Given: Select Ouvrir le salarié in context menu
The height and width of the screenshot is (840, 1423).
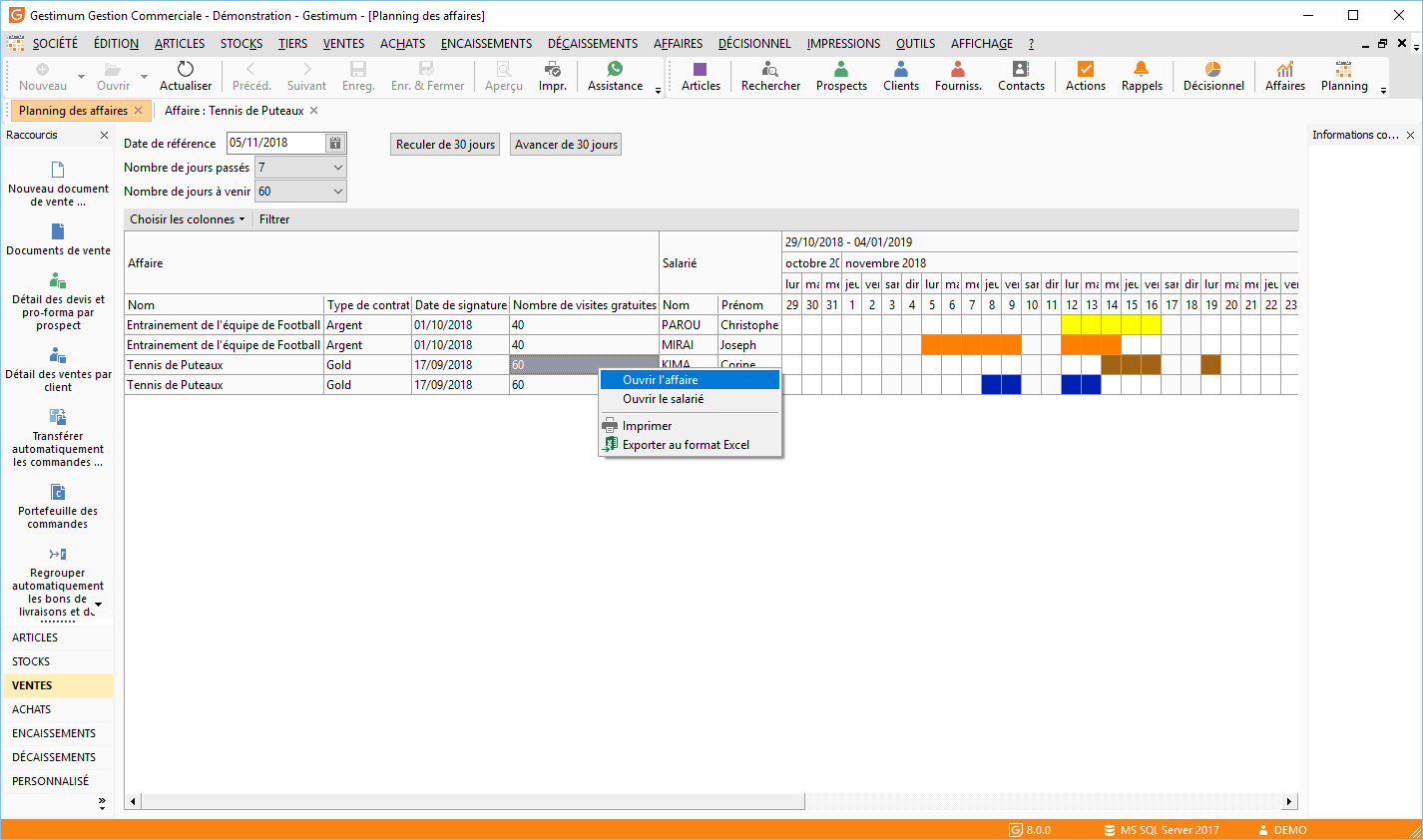Looking at the screenshot, I should [x=690, y=399].
